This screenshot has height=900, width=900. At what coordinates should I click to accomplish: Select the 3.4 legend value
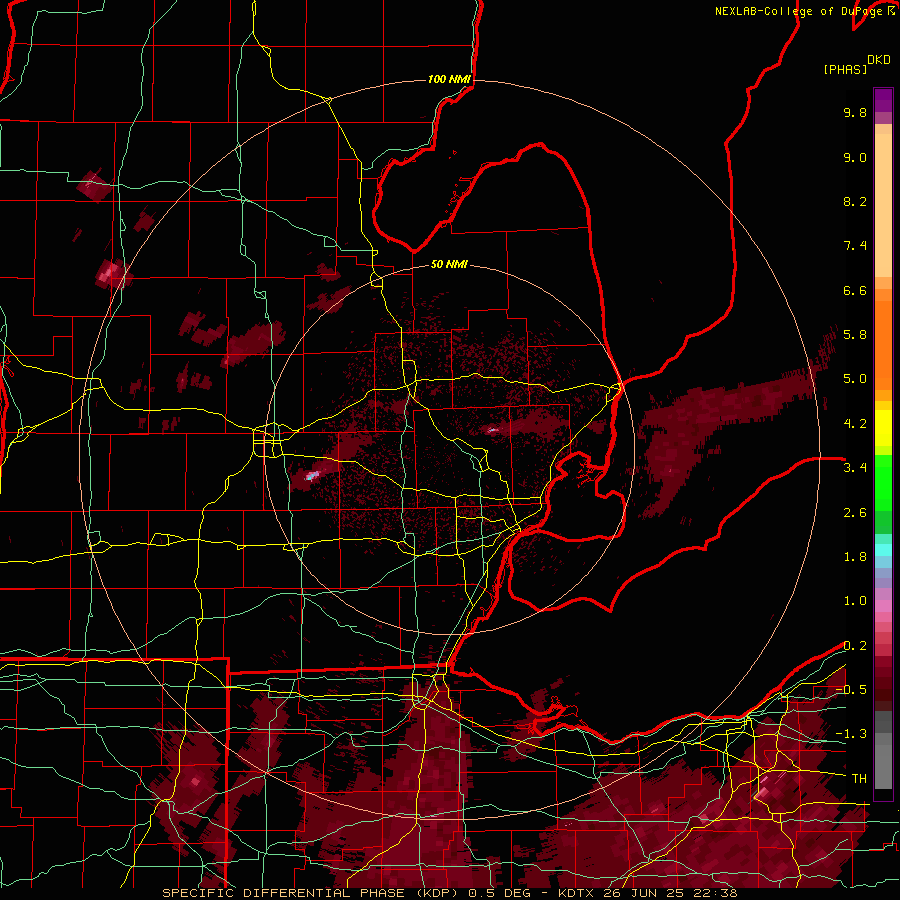[x=855, y=468]
